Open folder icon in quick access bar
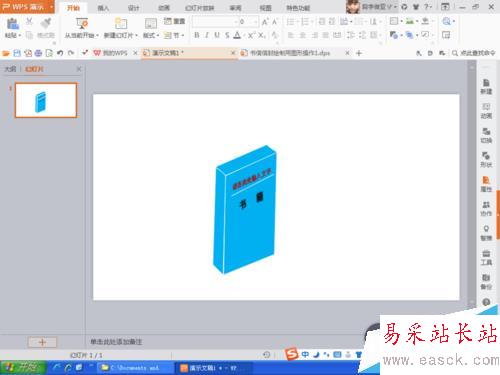 6,53
